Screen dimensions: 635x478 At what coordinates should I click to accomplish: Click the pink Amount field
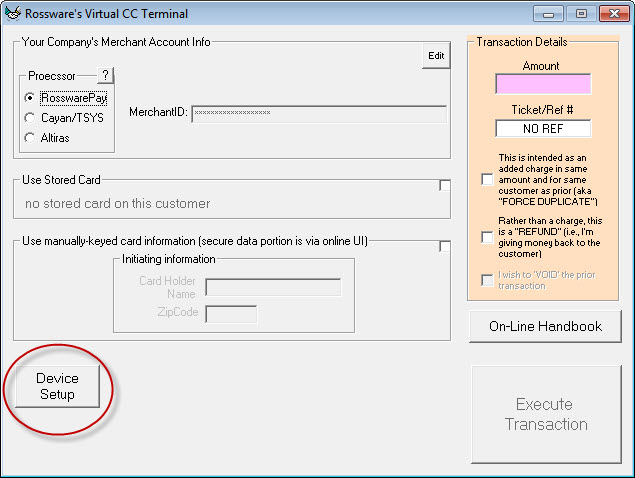pyautogui.click(x=542, y=84)
